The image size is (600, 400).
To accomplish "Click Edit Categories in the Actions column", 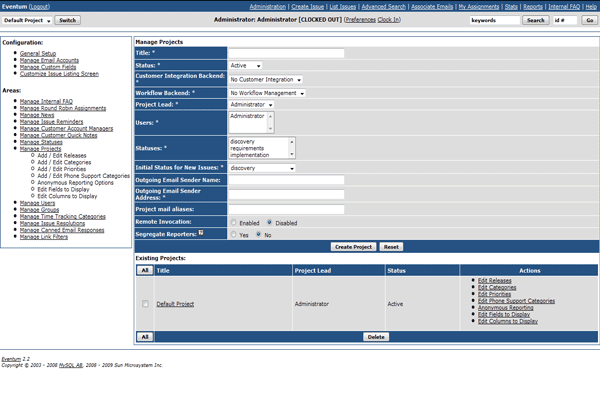I will 497,287.
